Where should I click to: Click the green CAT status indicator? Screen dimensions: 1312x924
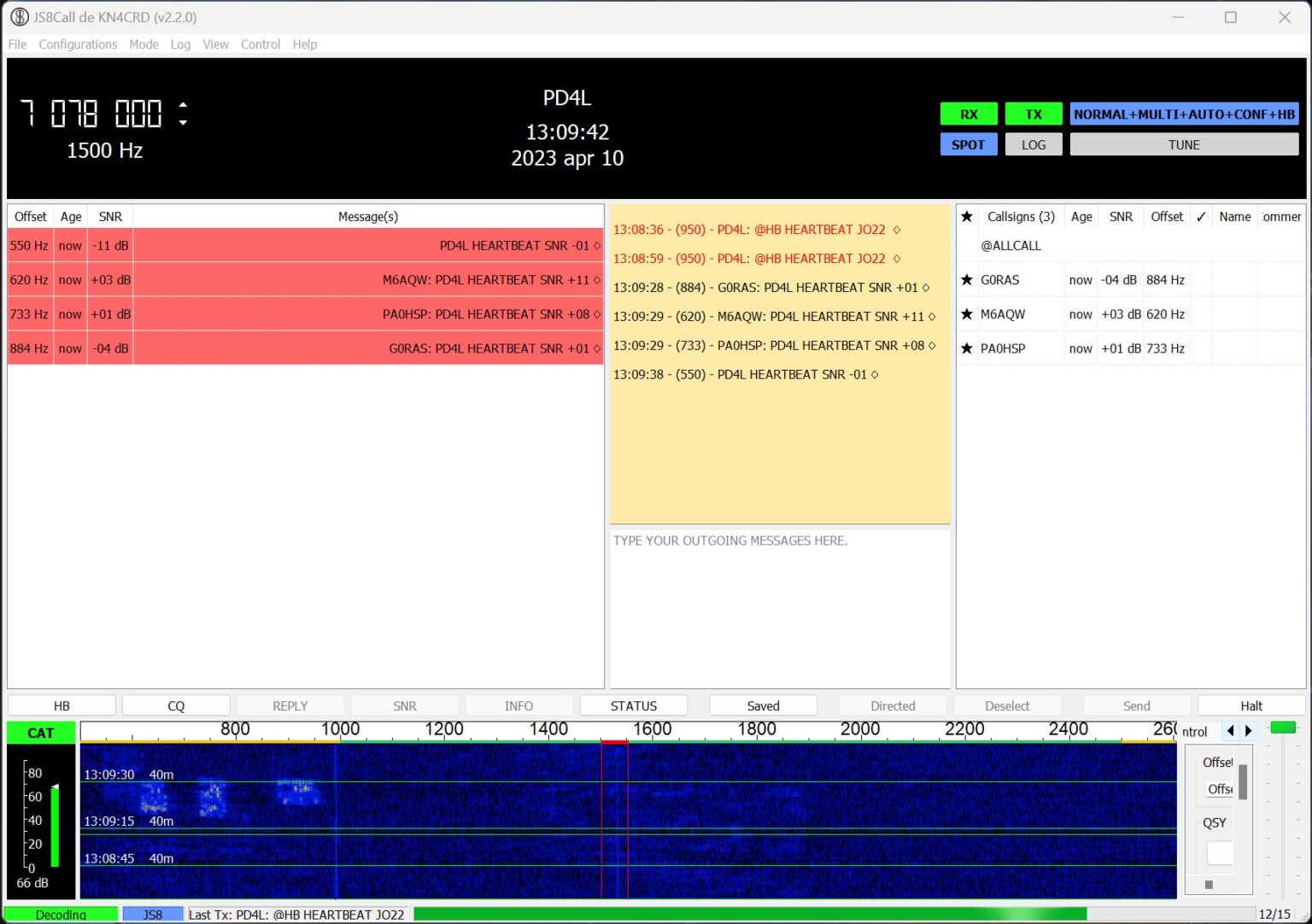tap(40, 733)
